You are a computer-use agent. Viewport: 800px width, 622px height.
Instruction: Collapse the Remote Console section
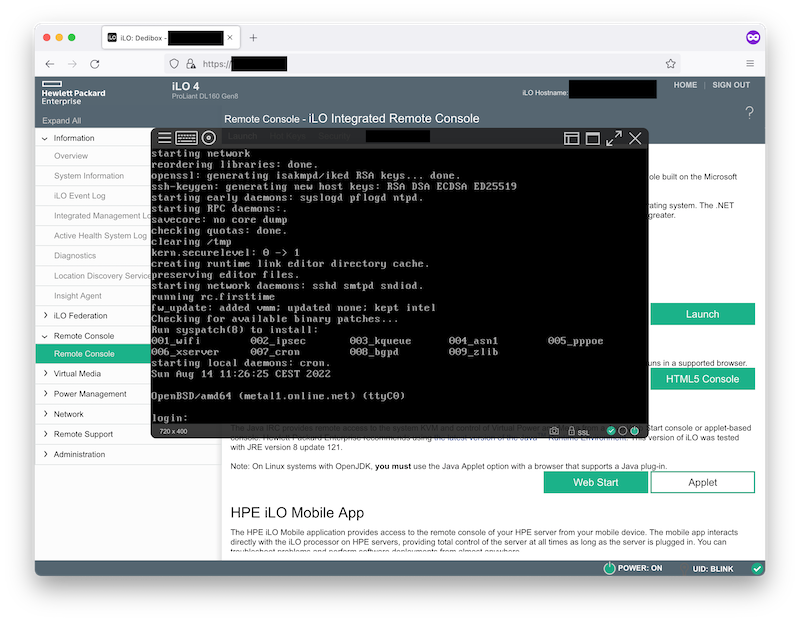pos(44,336)
